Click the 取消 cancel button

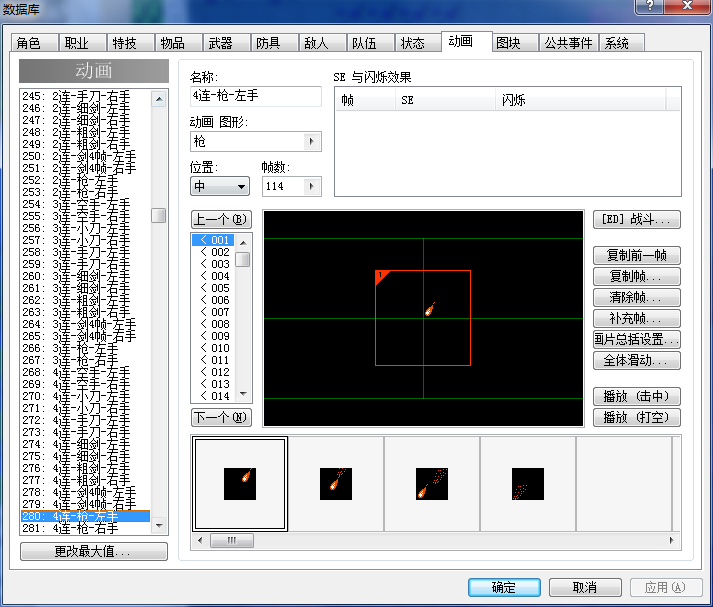click(x=585, y=587)
